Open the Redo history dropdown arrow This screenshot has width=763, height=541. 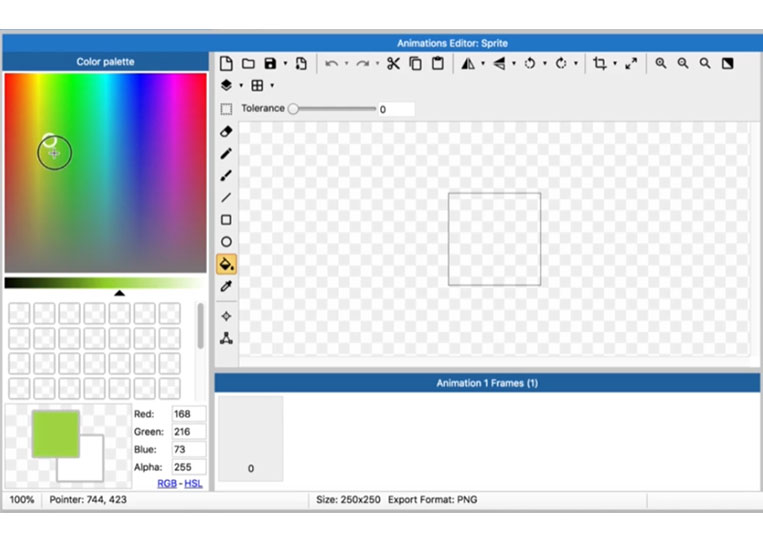(x=378, y=63)
